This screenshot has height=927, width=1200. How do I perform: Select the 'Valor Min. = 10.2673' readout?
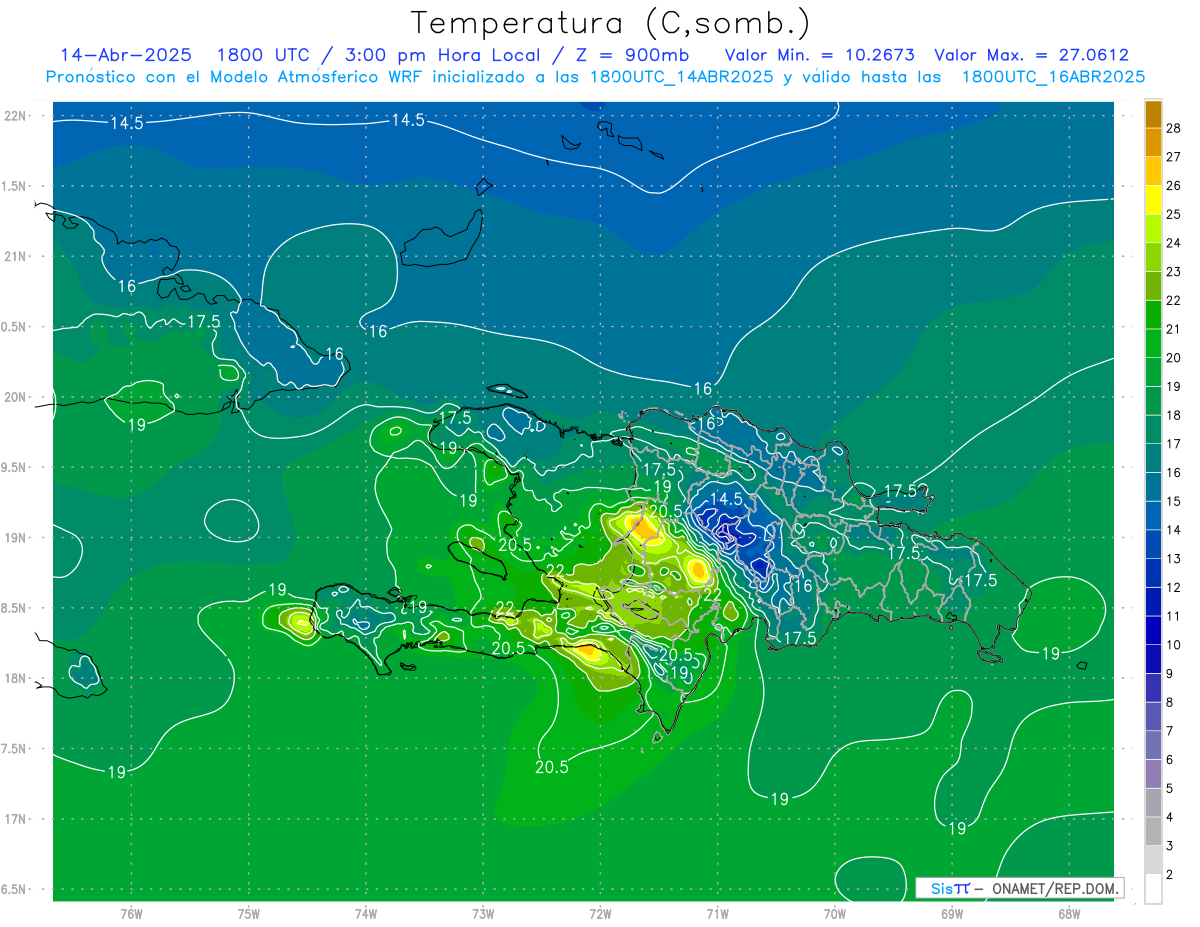click(819, 55)
